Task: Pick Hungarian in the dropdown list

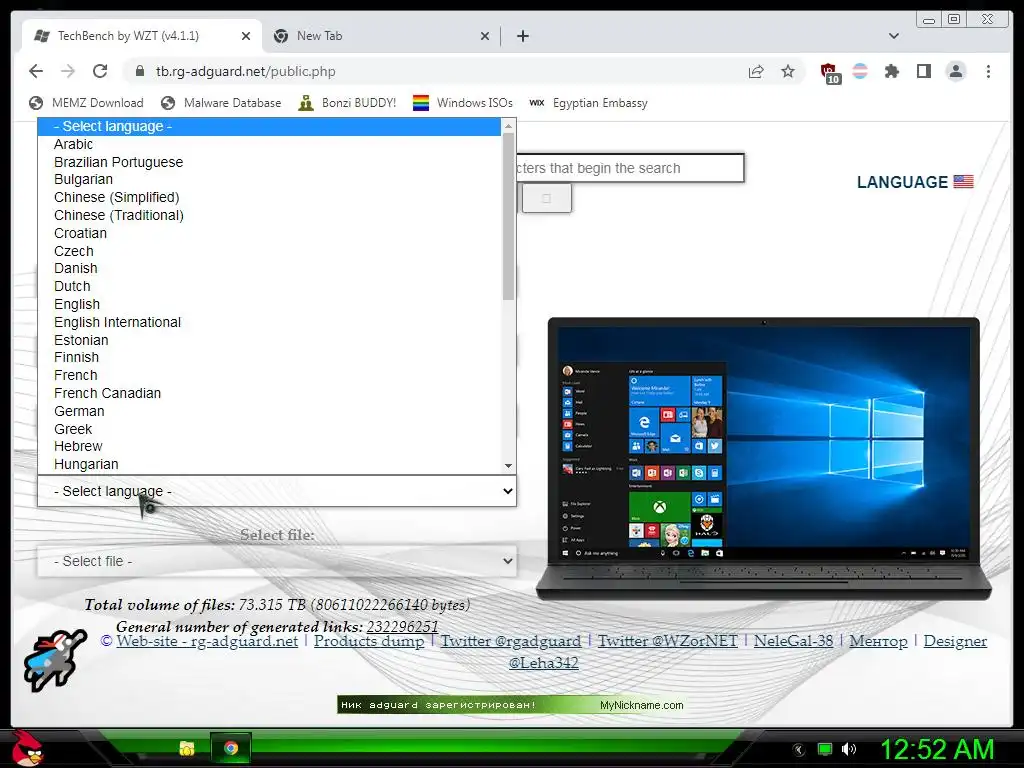Action: (x=270, y=464)
